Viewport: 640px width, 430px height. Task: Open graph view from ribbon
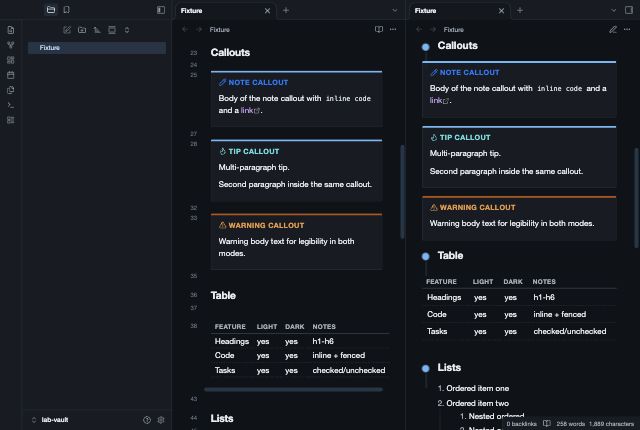tap(11, 45)
